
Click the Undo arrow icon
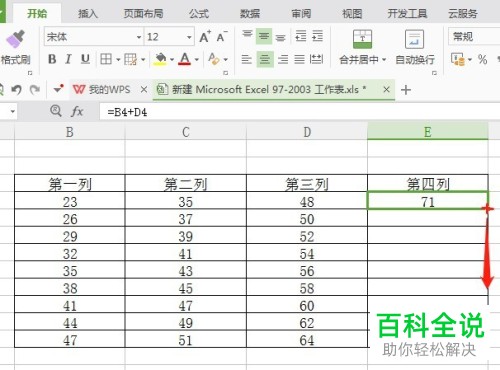pyautogui.click(x=16, y=89)
